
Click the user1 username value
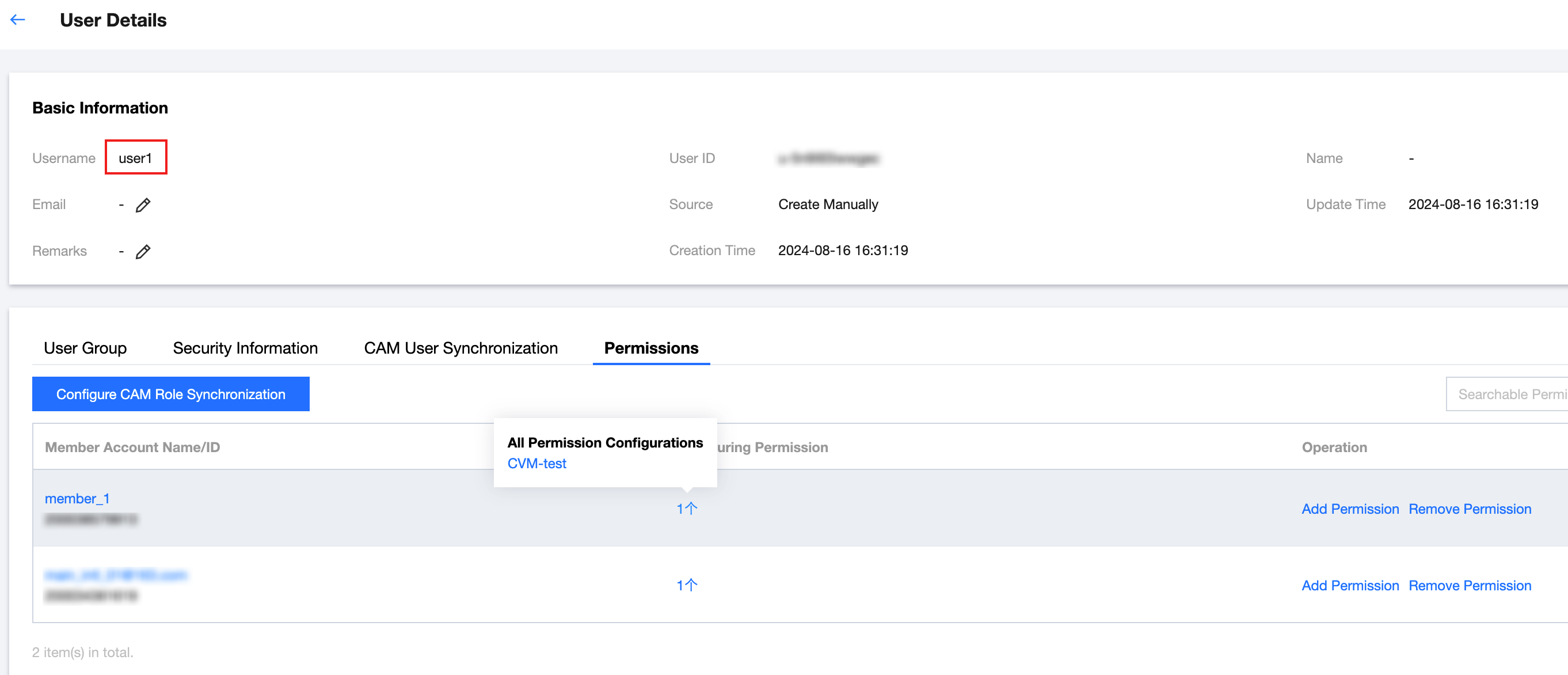(x=135, y=158)
